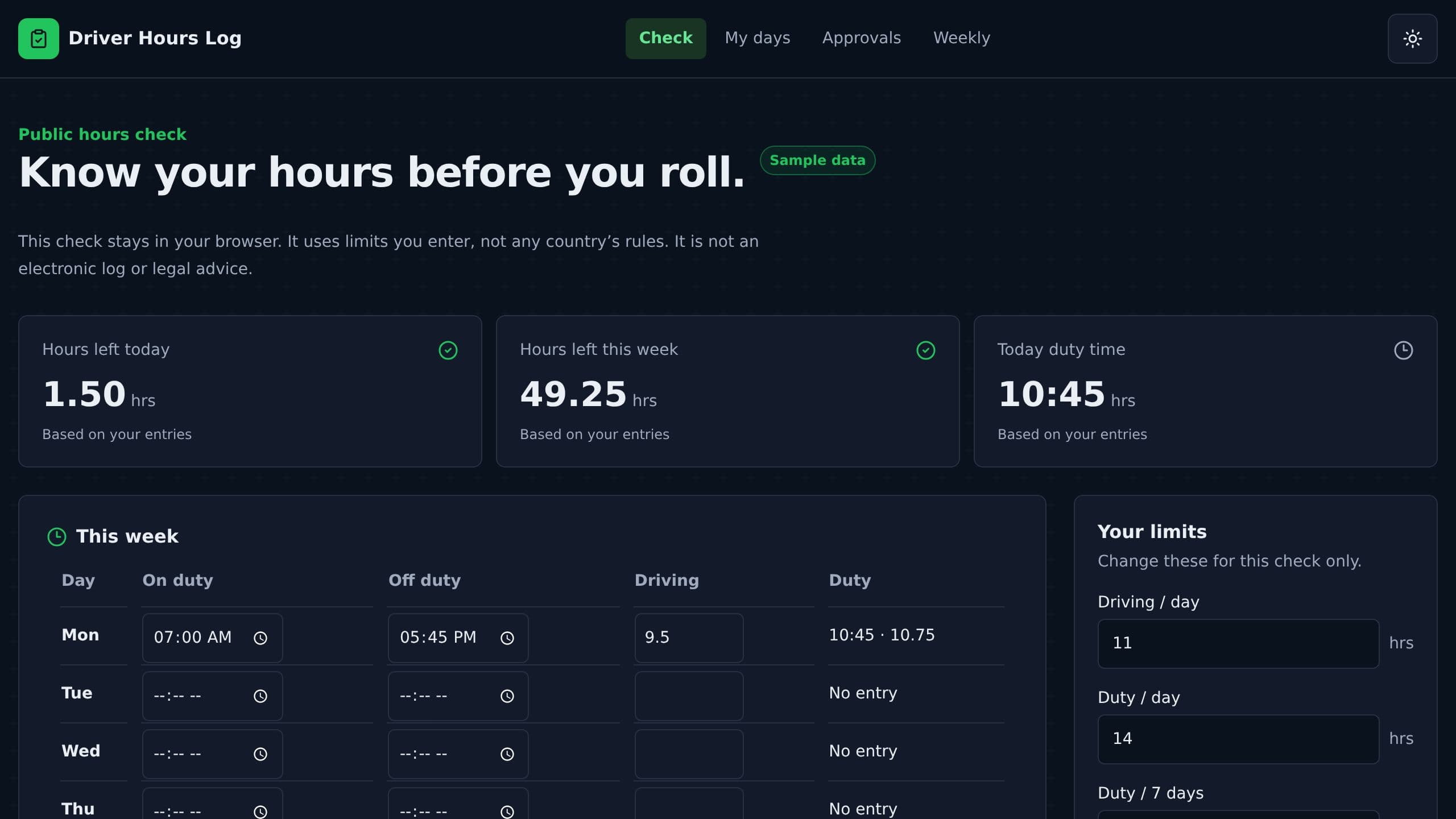
Task: Click the 49.25 hours left this week value
Action: pyautogui.click(x=573, y=394)
